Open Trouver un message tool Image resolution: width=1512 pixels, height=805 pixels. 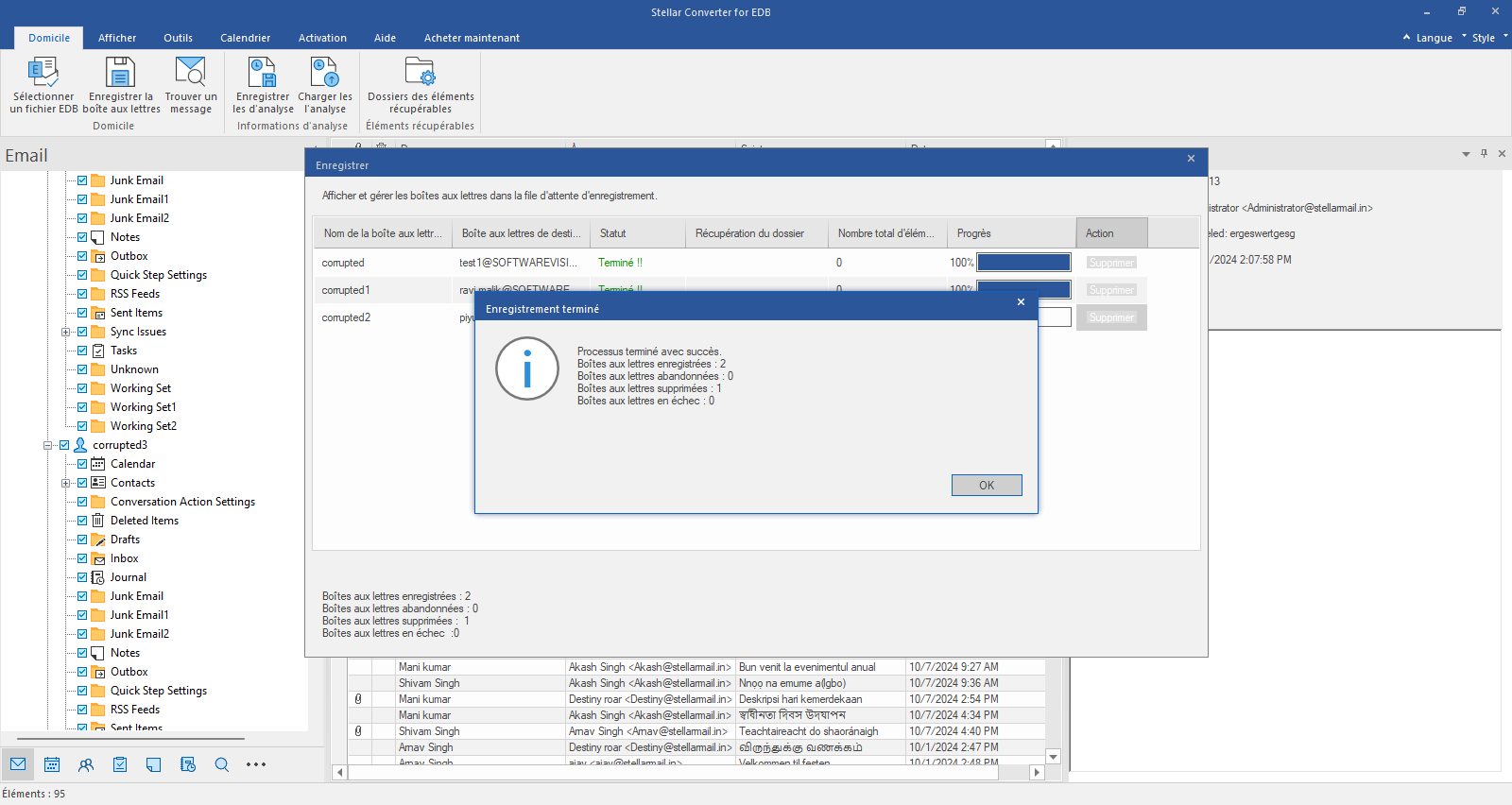click(190, 73)
